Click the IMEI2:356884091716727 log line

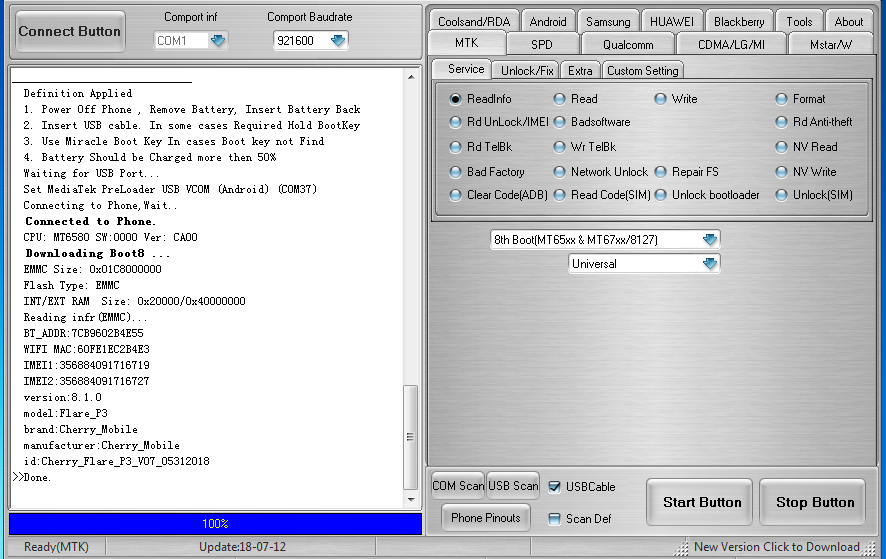(86, 381)
